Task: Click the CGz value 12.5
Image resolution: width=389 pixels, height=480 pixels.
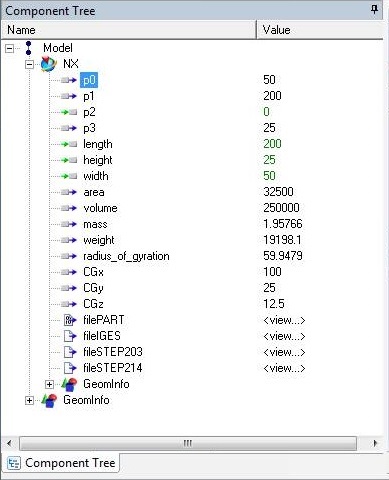Action: (274, 304)
